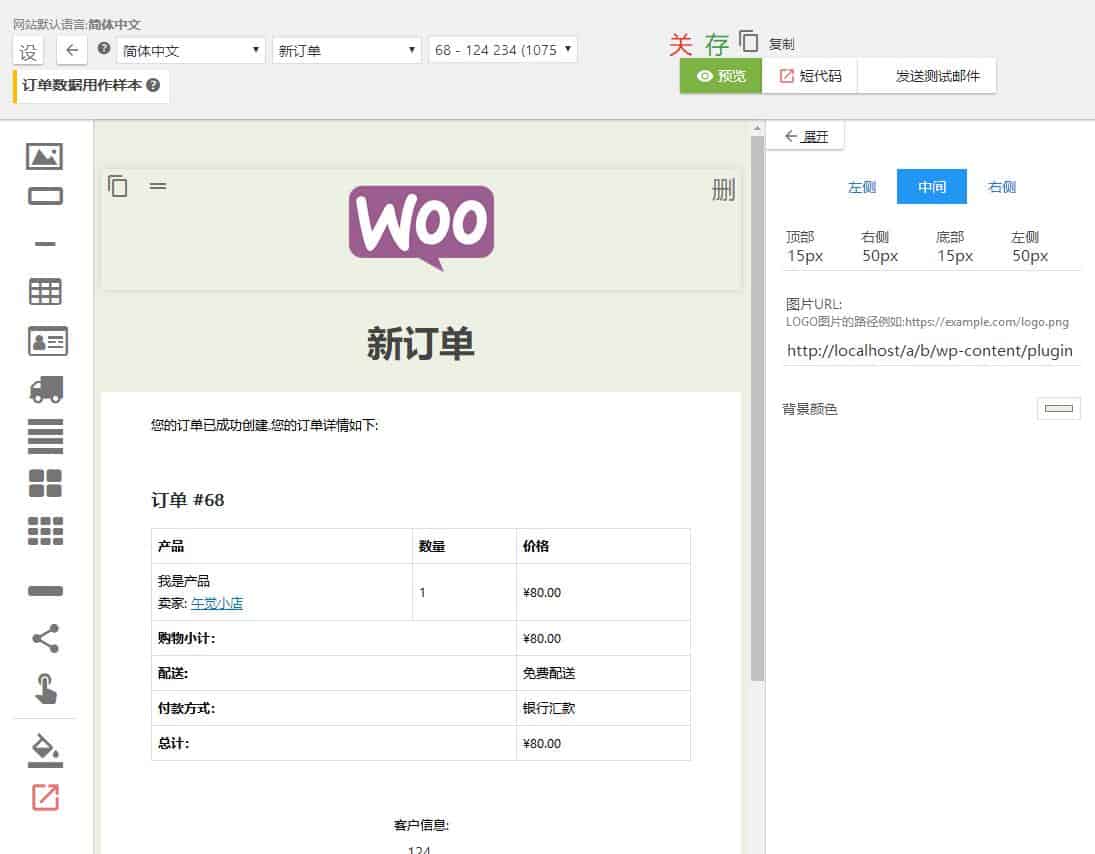Screen dimensions: 1095x854
Task: Open the background color swatch picker
Action: pyautogui.click(x=1059, y=408)
